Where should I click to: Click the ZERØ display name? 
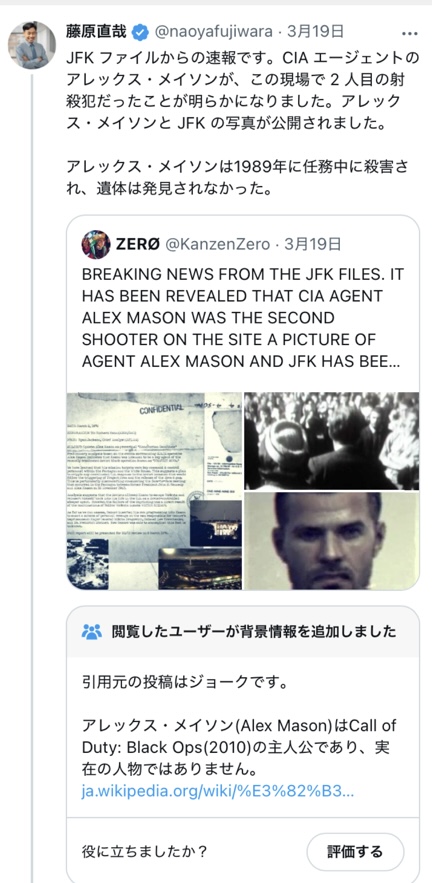point(138,244)
